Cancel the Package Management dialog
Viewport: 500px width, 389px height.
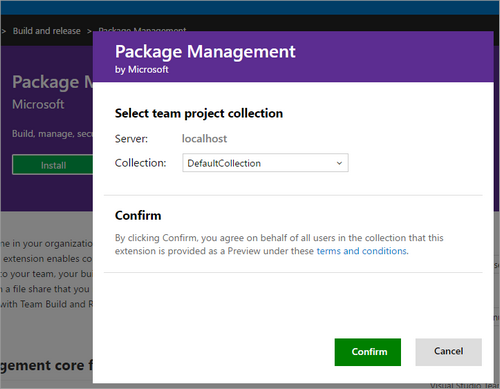[x=448, y=352]
